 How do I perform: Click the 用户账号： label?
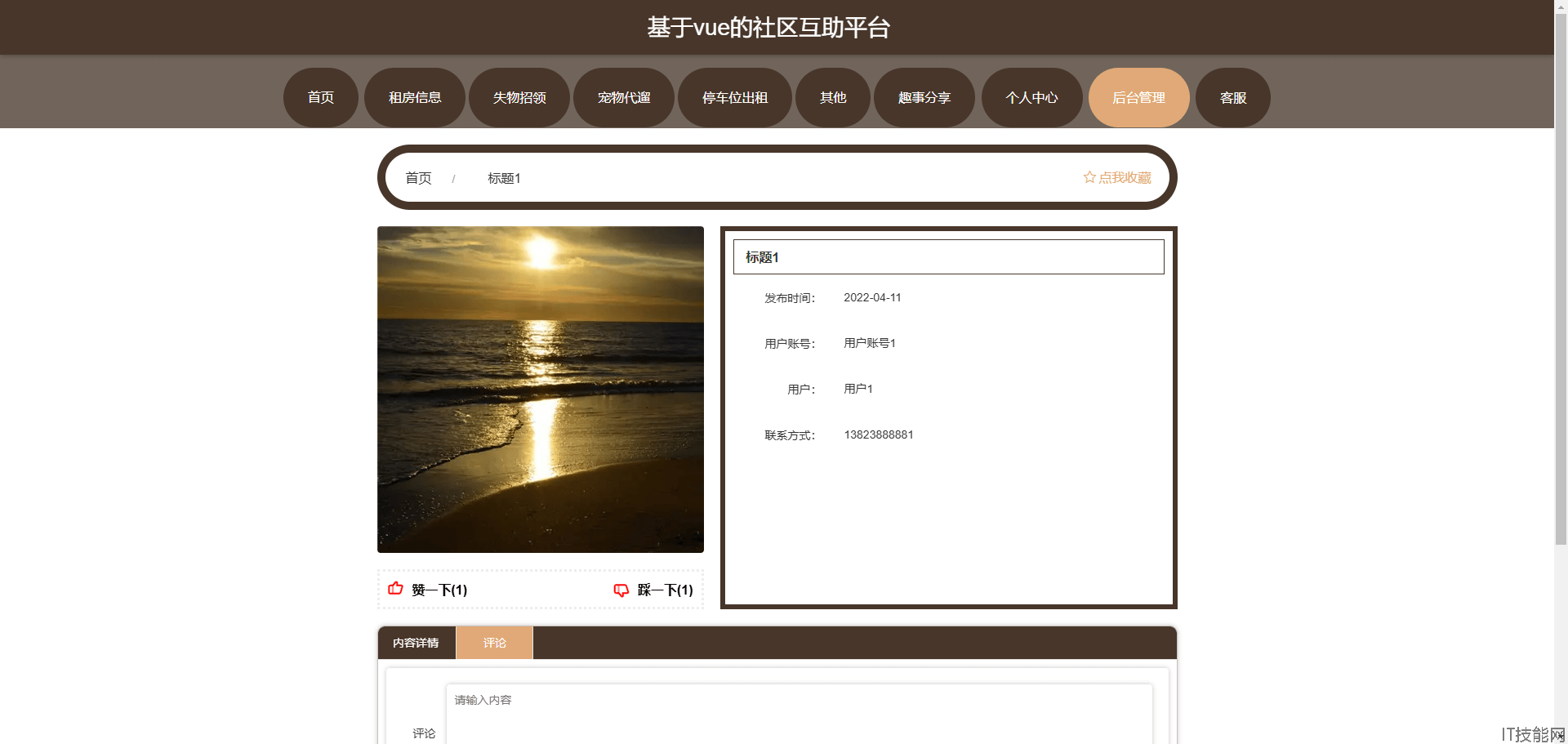[790, 344]
